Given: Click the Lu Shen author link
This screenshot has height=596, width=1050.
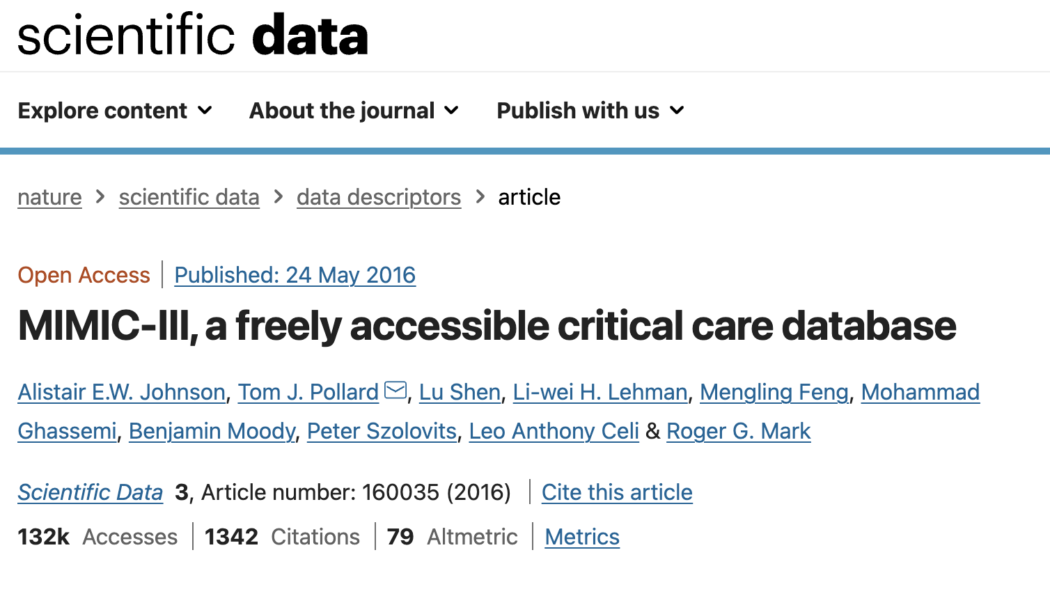Looking at the screenshot, I should click(459, 392).
